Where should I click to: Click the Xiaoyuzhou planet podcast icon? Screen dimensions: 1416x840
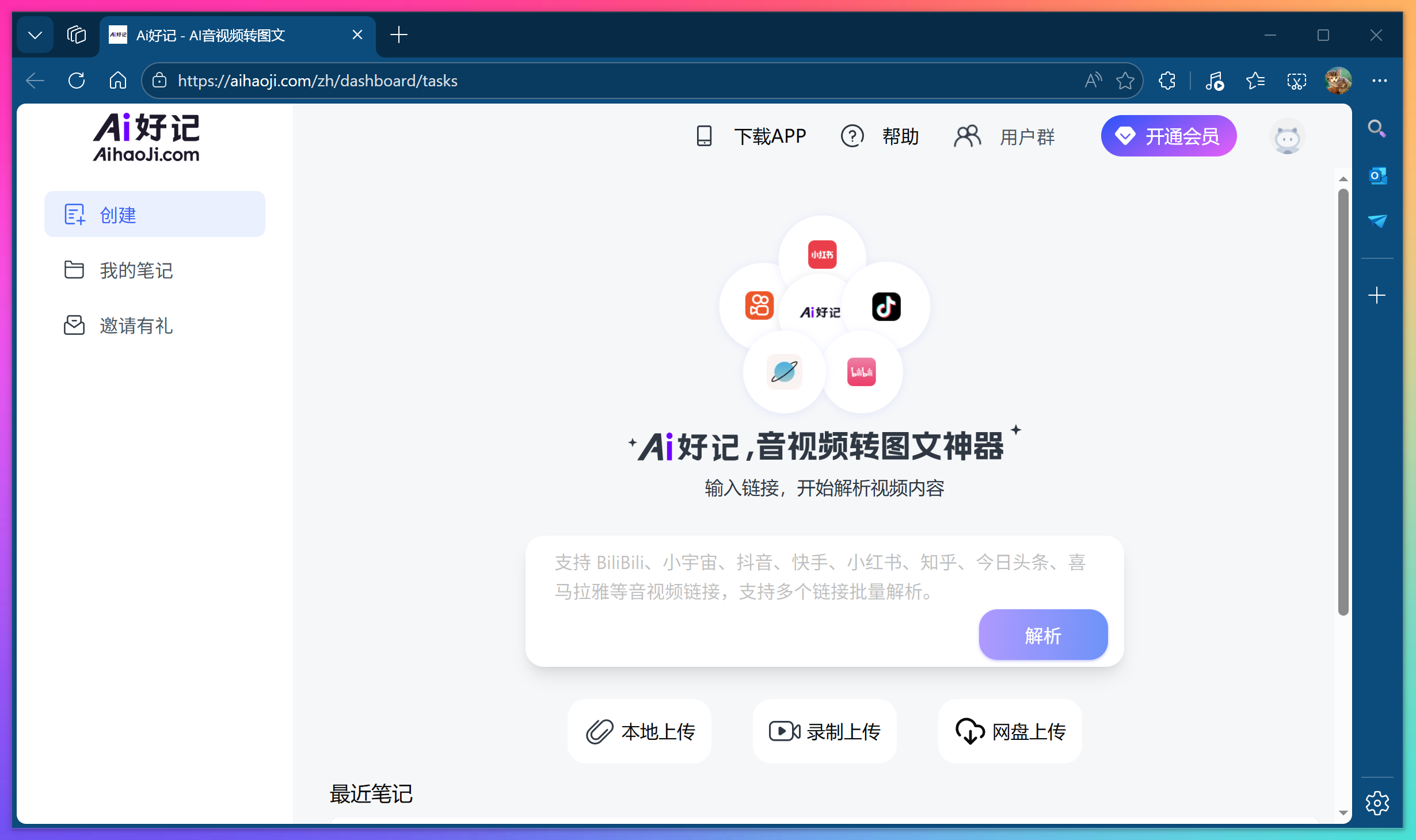[784, 372]
